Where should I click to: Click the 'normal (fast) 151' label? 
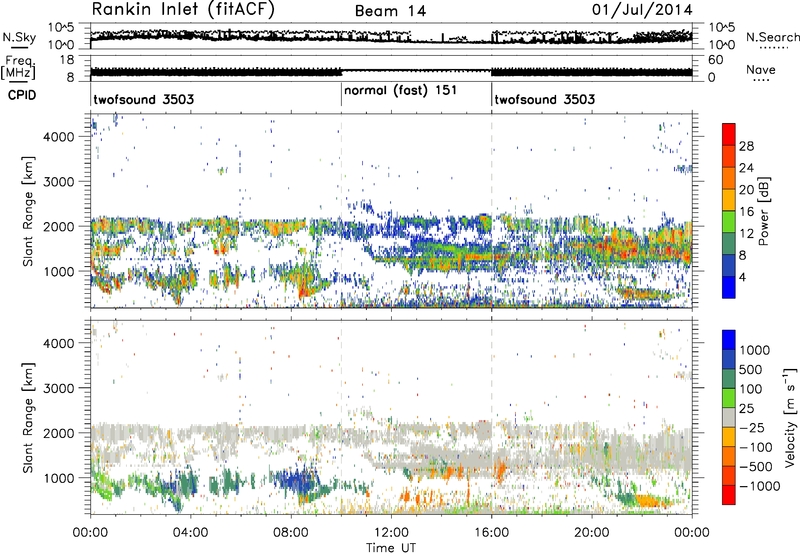click(401, 91)
